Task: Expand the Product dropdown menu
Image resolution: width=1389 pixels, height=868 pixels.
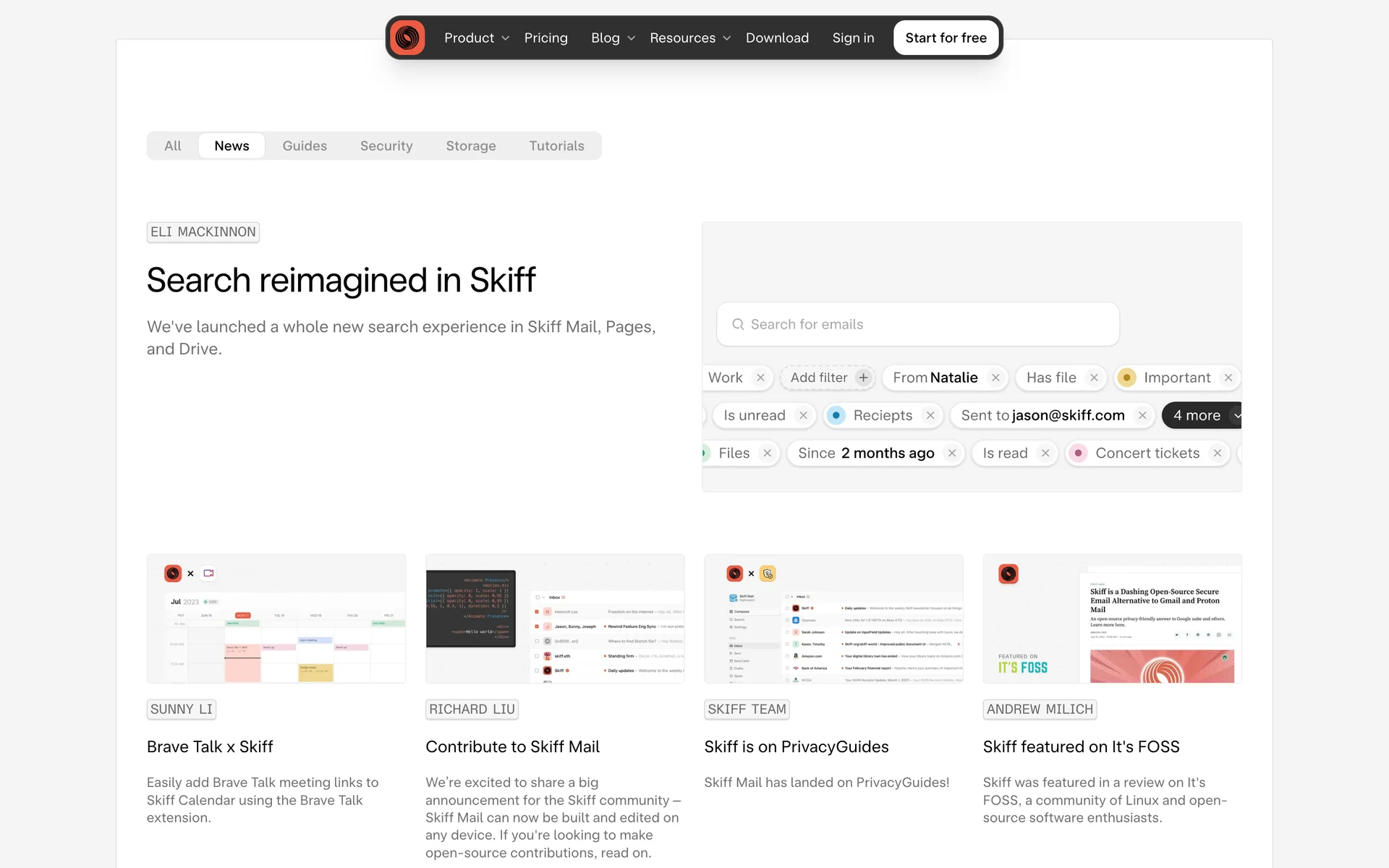Action: (476, 38)
